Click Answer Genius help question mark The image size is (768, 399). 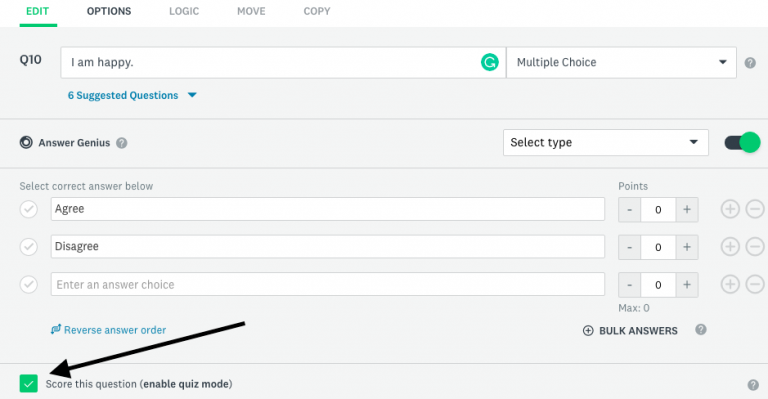pos(121,143)
